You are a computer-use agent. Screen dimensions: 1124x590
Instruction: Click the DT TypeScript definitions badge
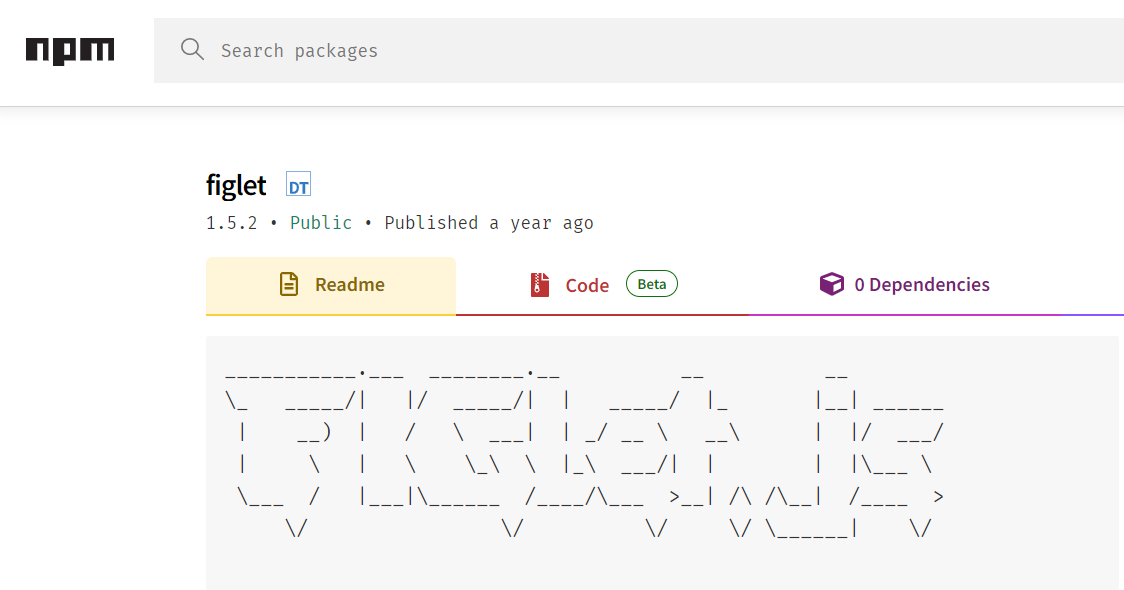click(298, 184)
